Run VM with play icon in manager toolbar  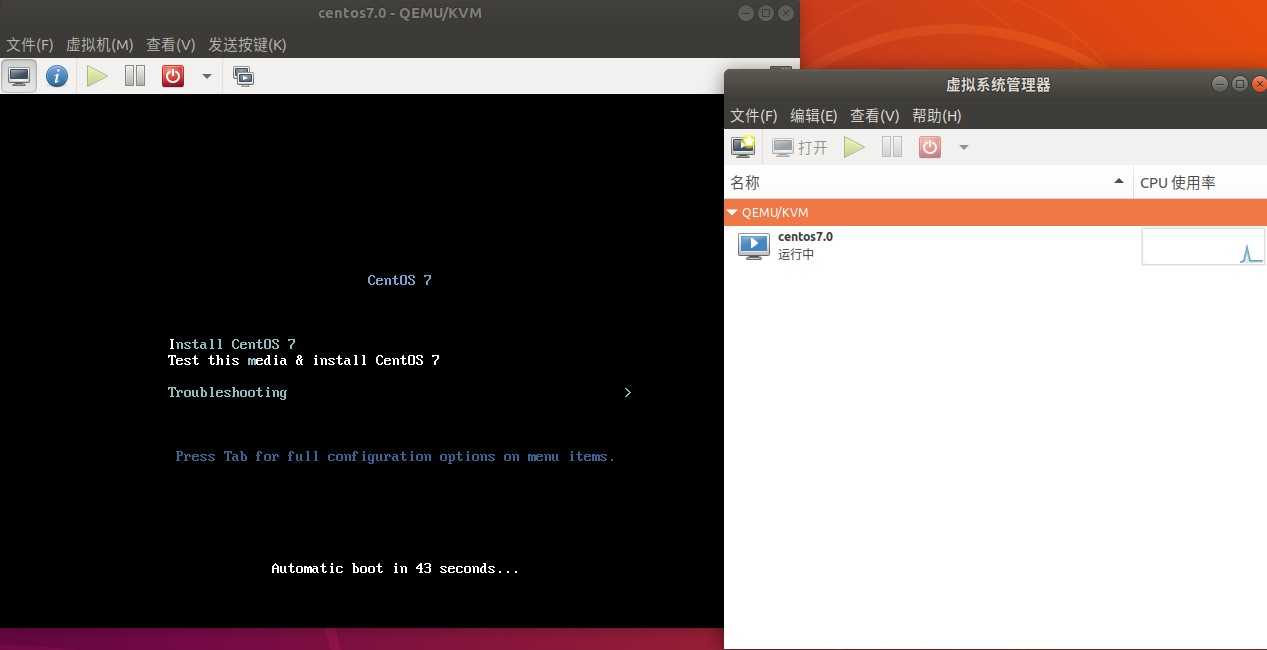[x=854, y=147]
